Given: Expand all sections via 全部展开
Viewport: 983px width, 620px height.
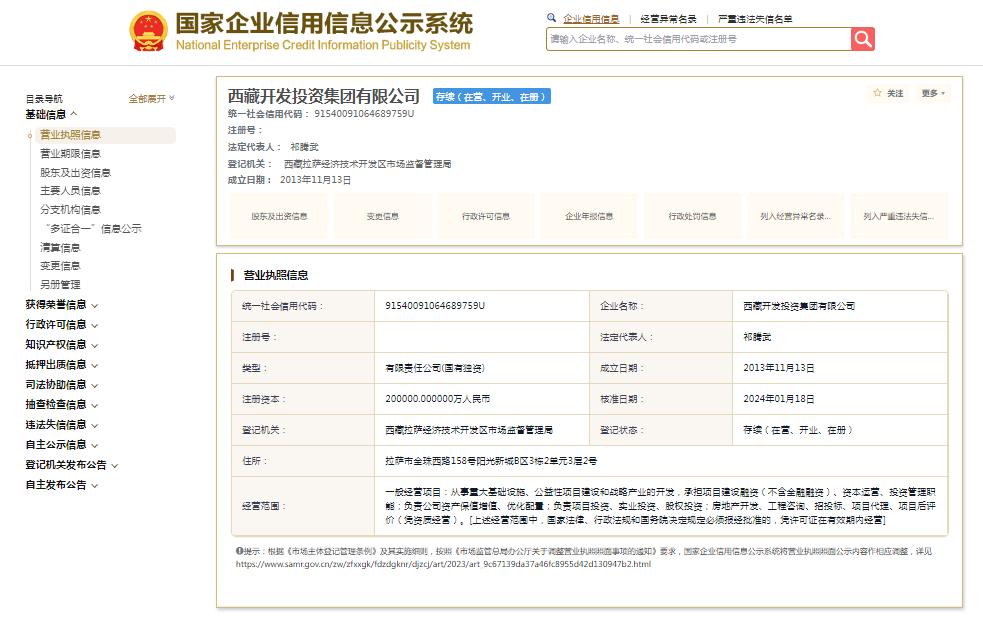Looking at the screenshot, I should pos(151,98).
